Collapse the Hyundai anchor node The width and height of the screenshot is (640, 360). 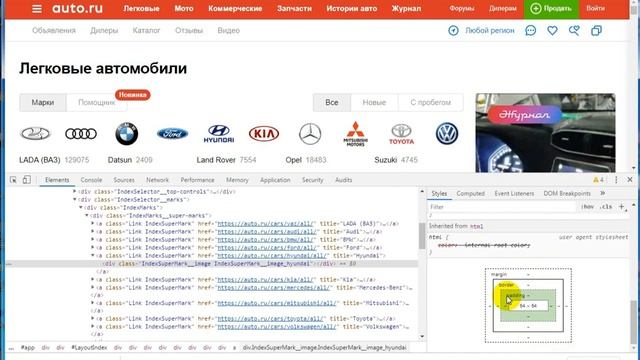click(93, 255)
